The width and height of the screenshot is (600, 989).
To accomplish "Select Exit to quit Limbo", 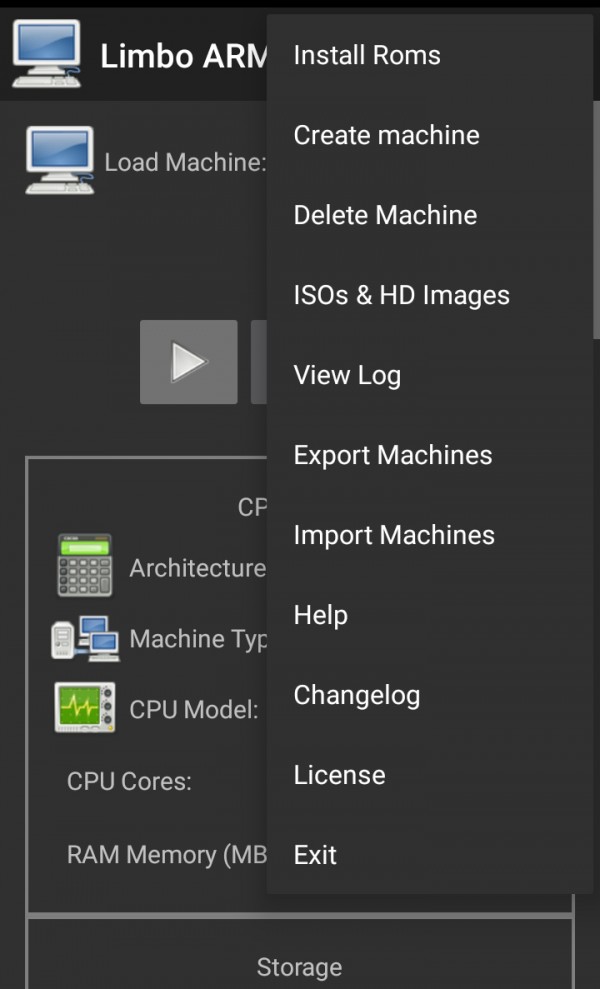I will [x=430, y=856].
